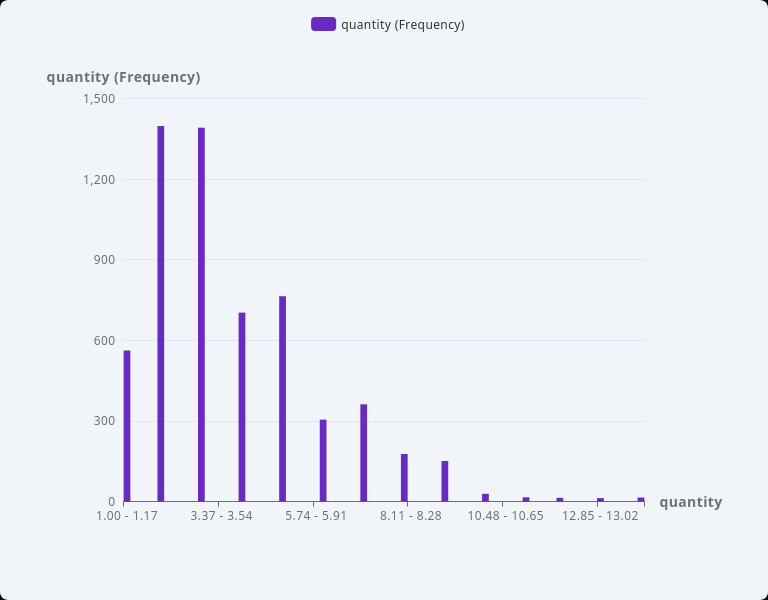Click the 10.48 - 10.65 x-axis label

[x=505, y=516]
